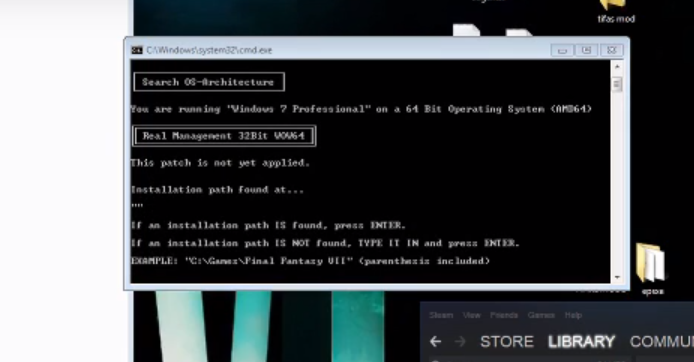Click Steam's forward navigation arrow
Screen dimensions: 694x362
click(460, 341)
